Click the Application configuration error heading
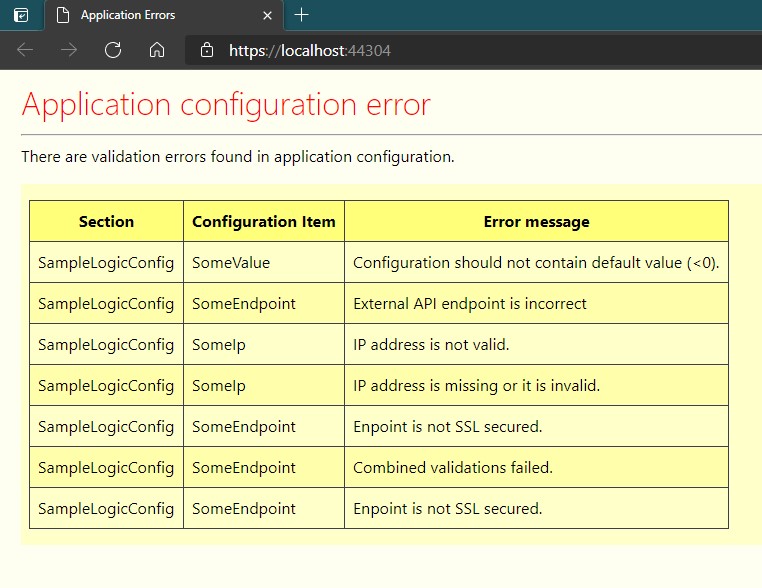The image size is (762, 588). tap(226, 104)
